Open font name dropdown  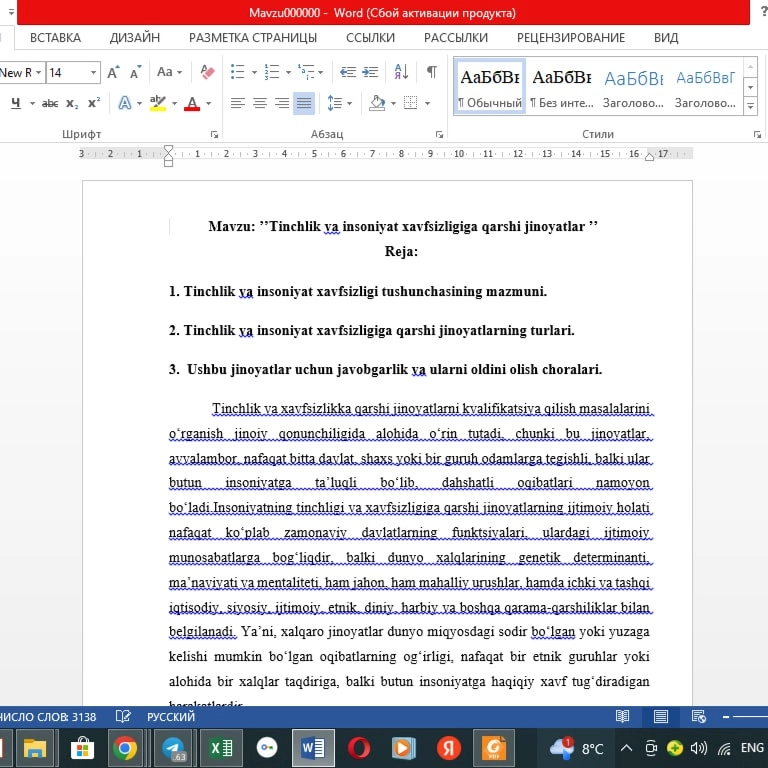(x=38, y=72)
